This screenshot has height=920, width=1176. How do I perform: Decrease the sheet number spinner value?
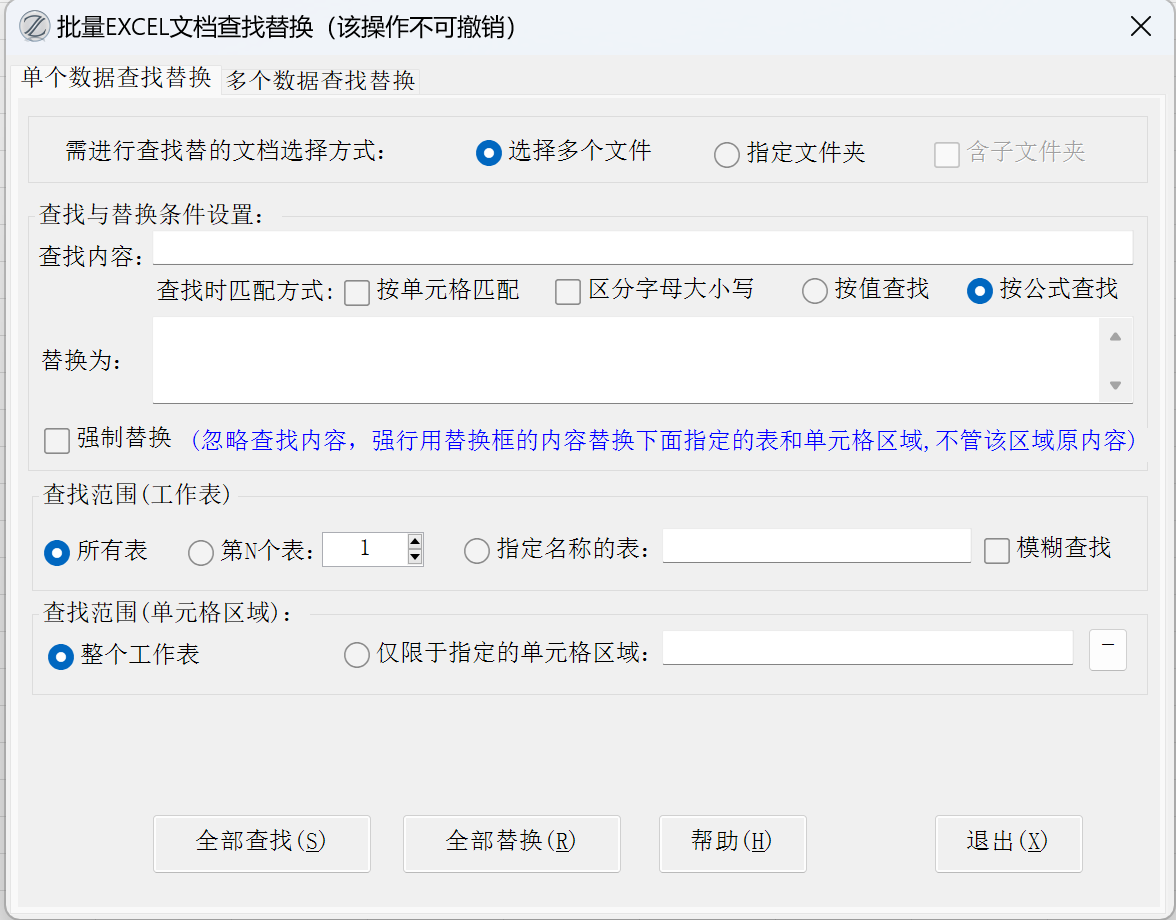coord(415,556)
